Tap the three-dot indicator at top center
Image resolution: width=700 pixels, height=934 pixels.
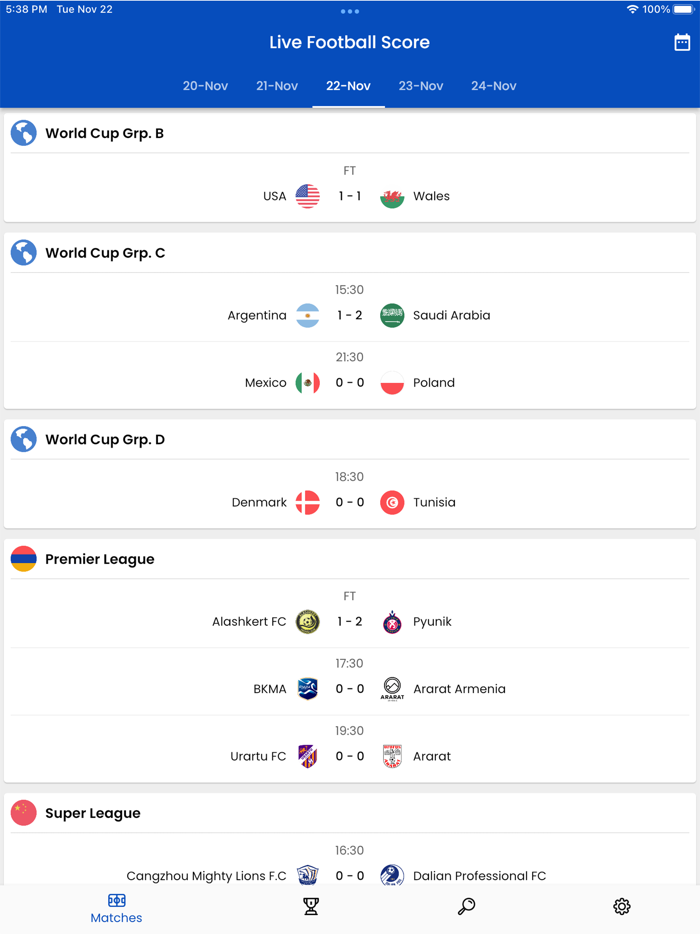[x=349, y=11]
